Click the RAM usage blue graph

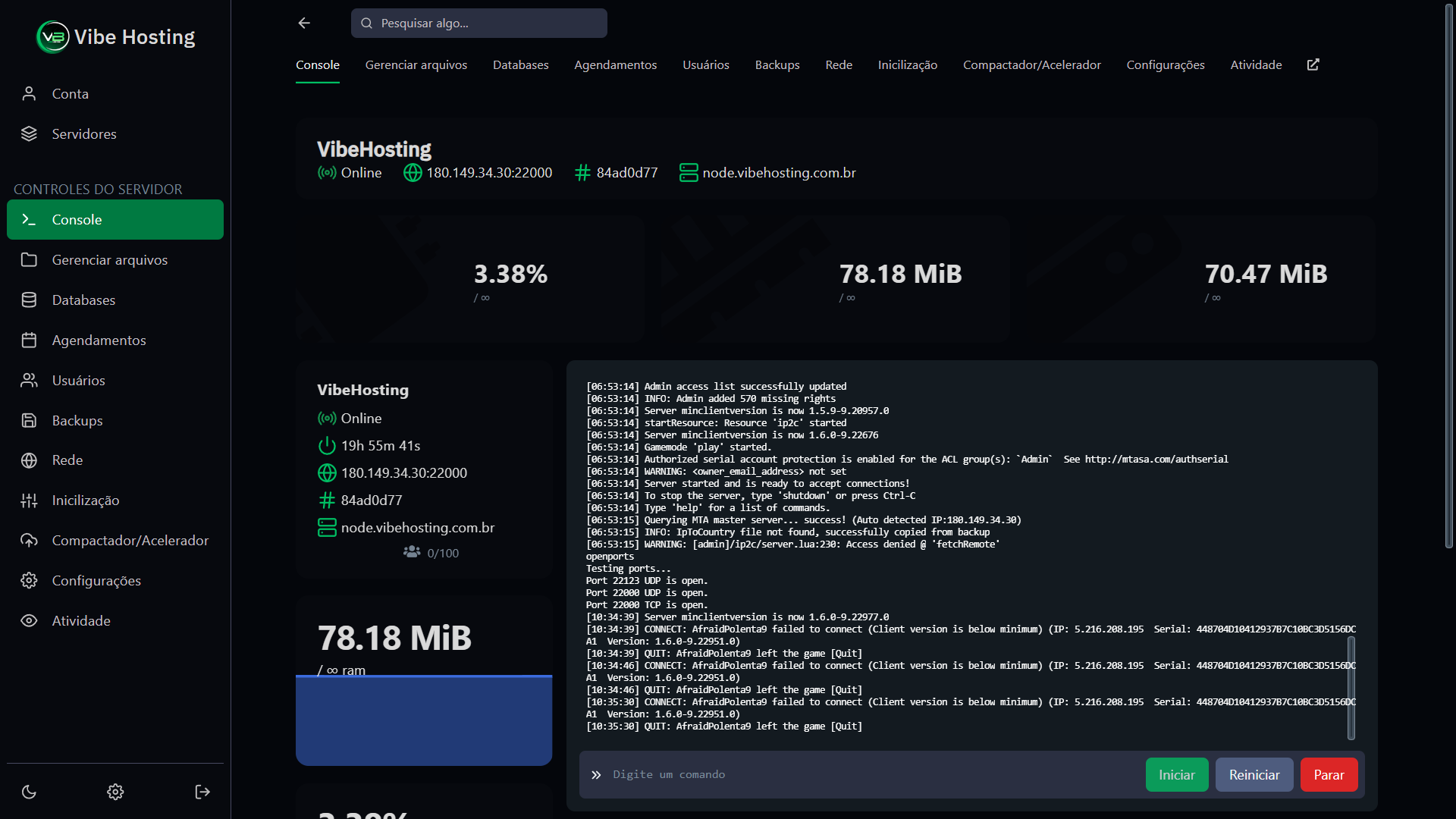coord(424,720)
